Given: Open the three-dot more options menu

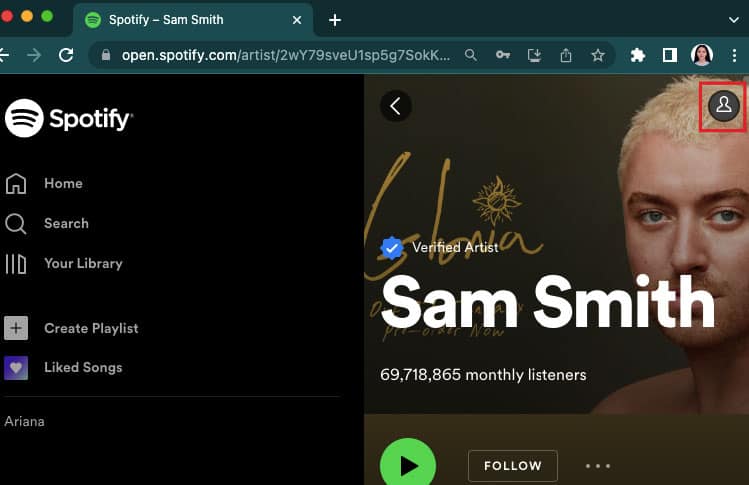Looking at the screenshot, I should (598, 465).
